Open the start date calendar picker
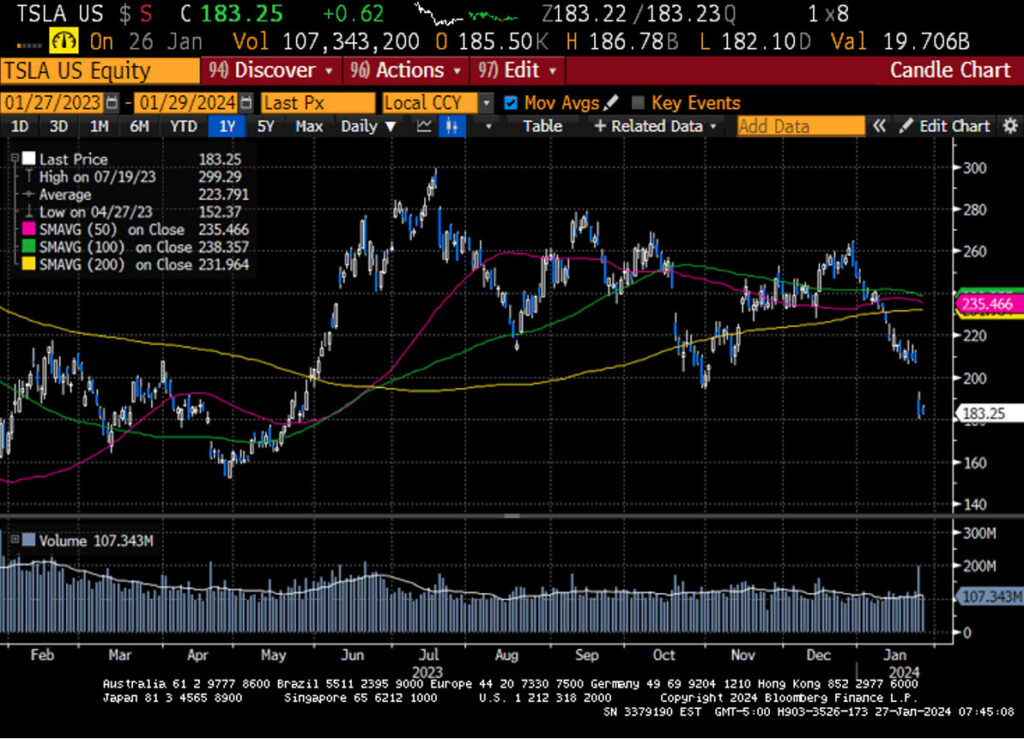Viewport: 1024px width, 739px height. [x=112, y=103]
